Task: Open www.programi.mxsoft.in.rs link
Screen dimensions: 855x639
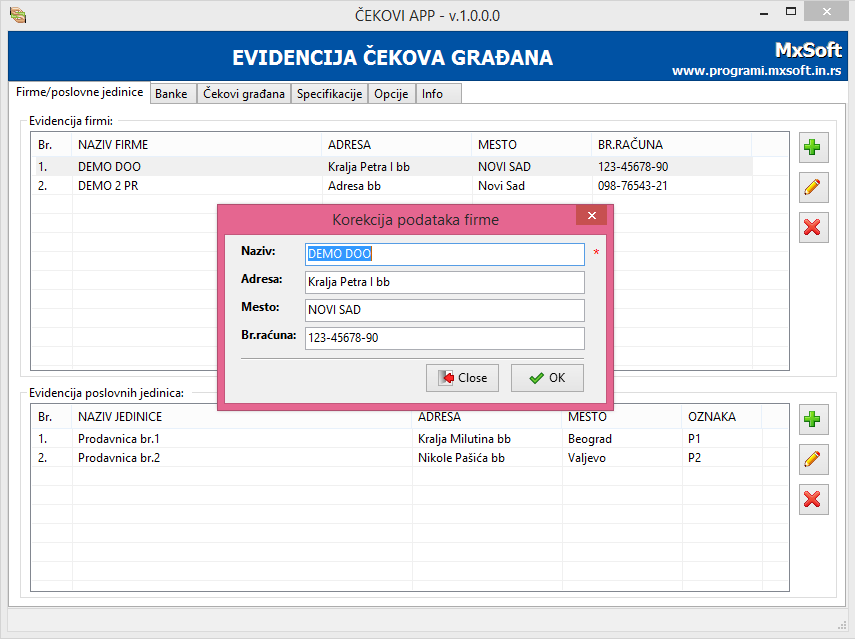Action: tap(756, 71)
